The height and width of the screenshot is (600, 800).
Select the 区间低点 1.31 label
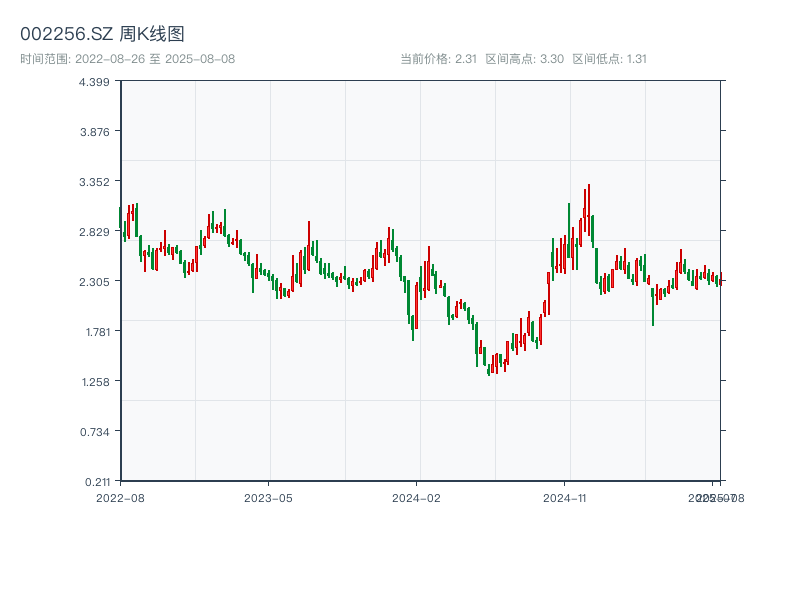pos(610,58)
